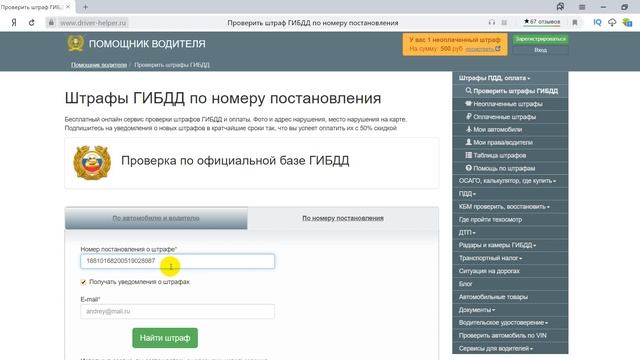This screenshot has width=640, height=360.
Task: Switch to 'По автомобилю и водителю' tab
Action: (x=156, y=218)
